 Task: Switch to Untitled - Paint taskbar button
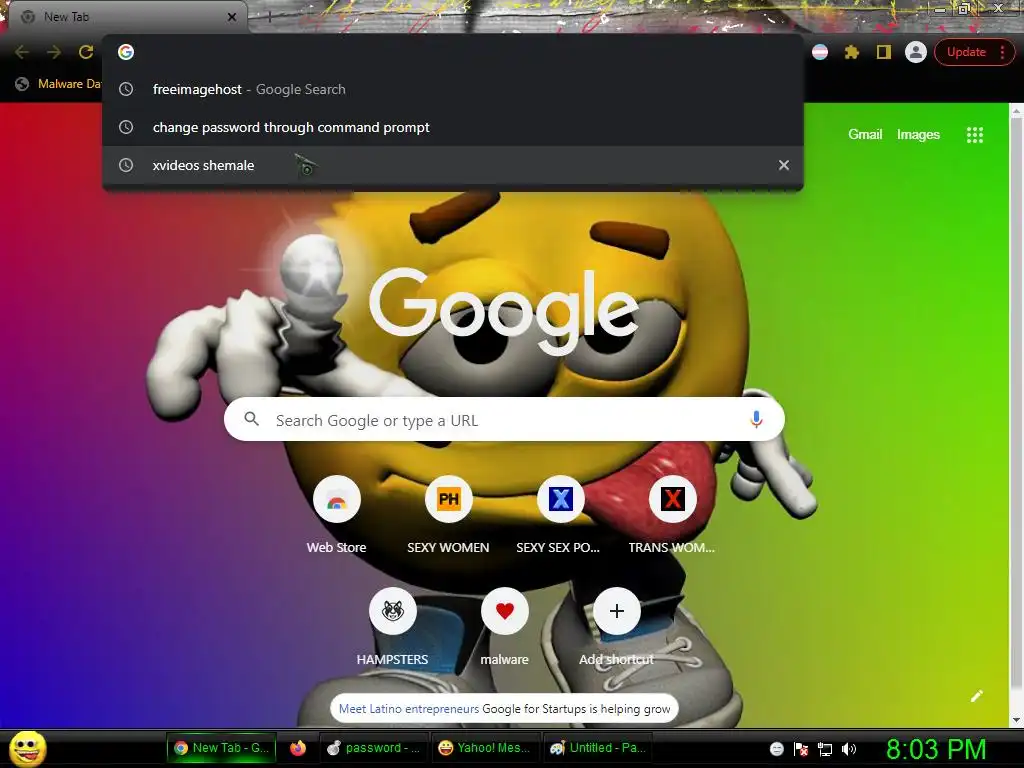click(x=598, y=748)
